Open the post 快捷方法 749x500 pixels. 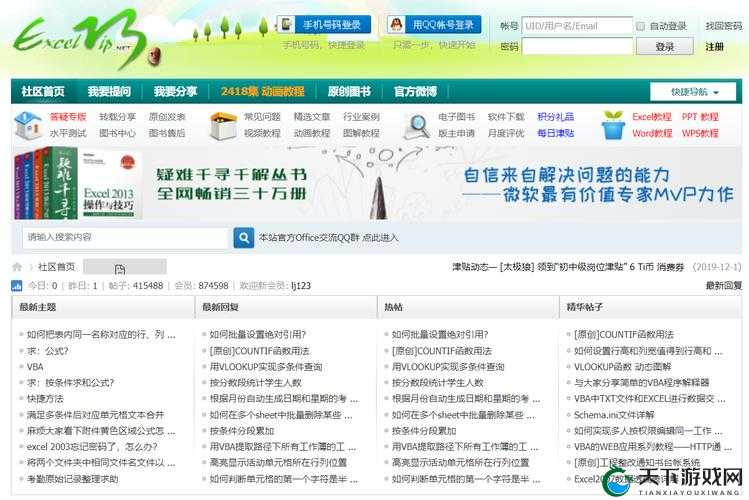45,399
